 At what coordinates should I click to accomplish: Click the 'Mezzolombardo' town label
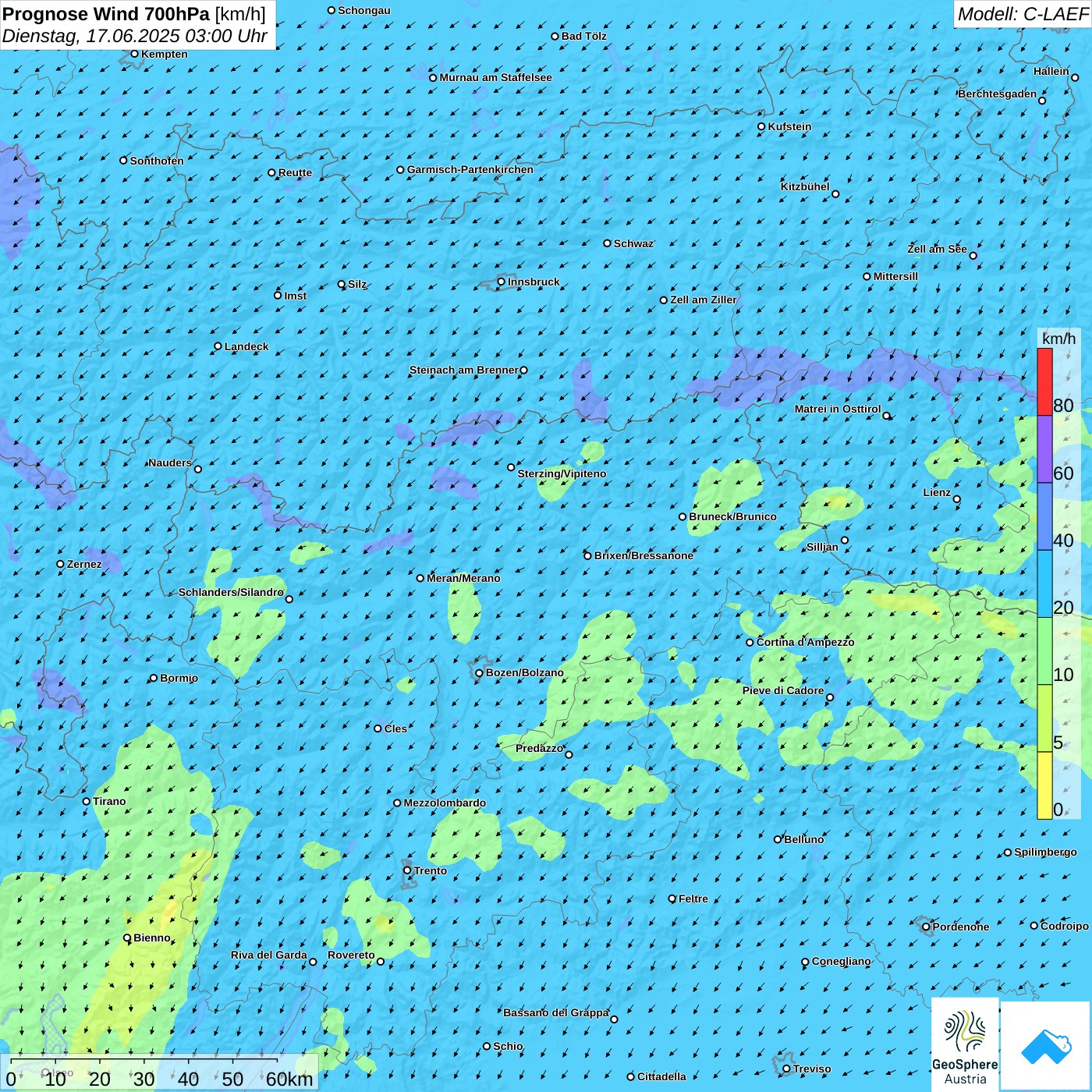(x=445, y=803)
